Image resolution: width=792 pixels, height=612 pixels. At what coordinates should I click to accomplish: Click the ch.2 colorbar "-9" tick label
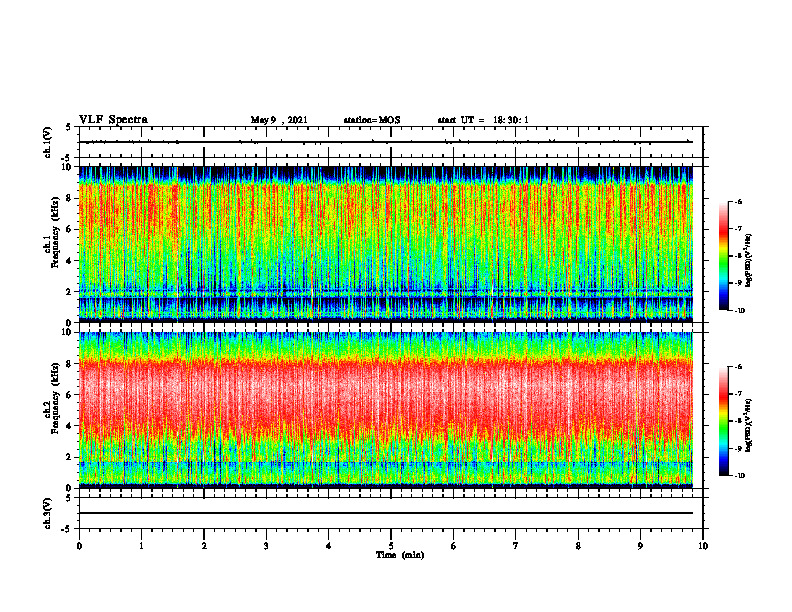point(738,448)
